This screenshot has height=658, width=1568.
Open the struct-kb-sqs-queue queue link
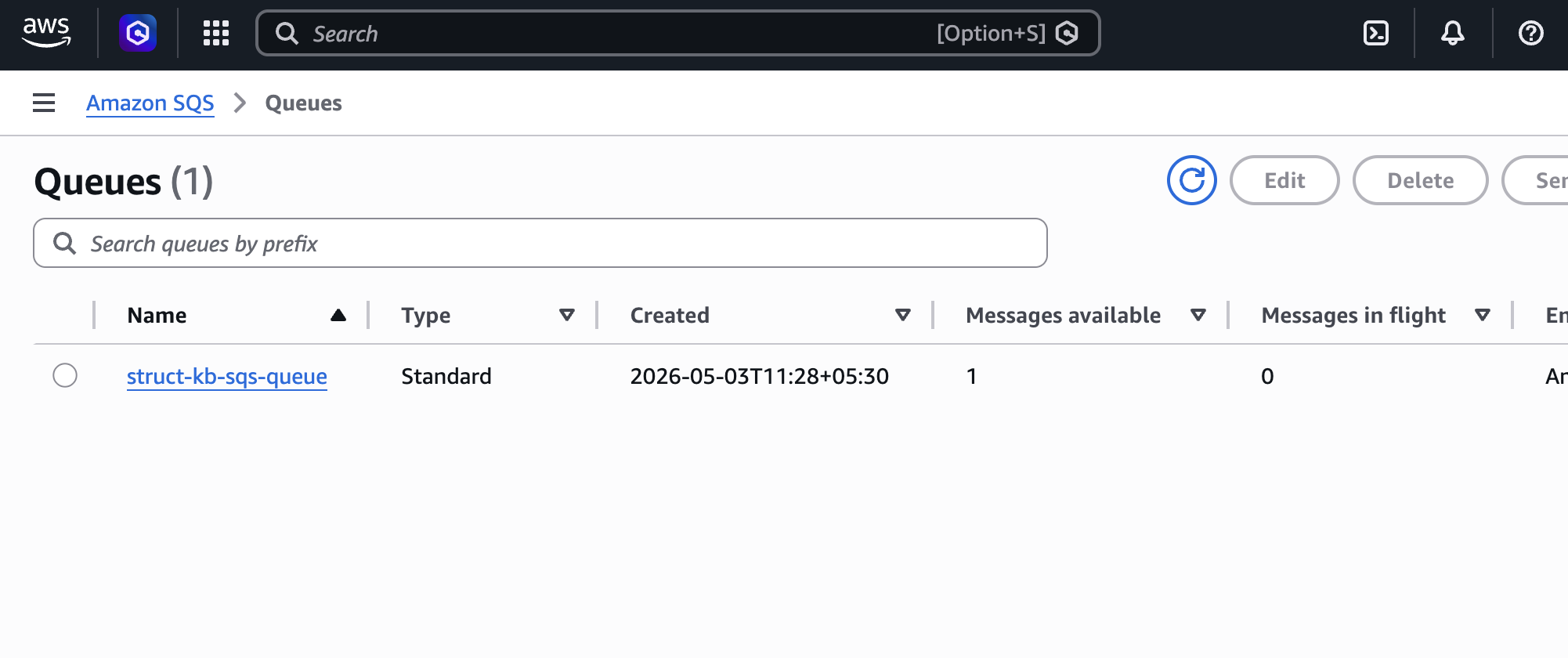[227, 376]
